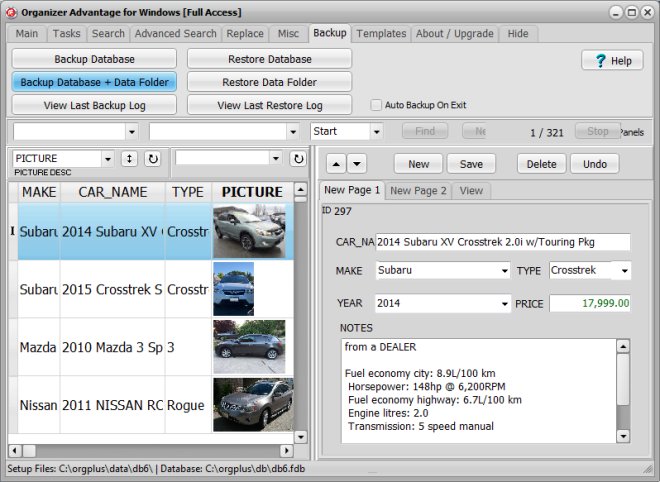Viewport: 660px width, 482px height.
Task: Refresh the PICTURE sort list icon
Action: (153, 159)
